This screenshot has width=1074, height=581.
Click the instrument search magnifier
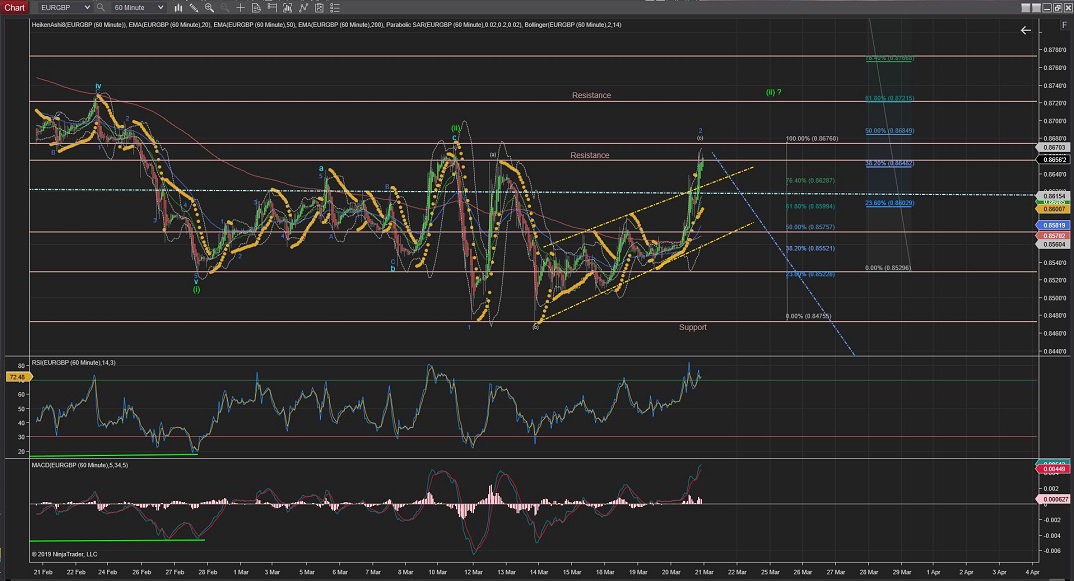coord(101,8)
